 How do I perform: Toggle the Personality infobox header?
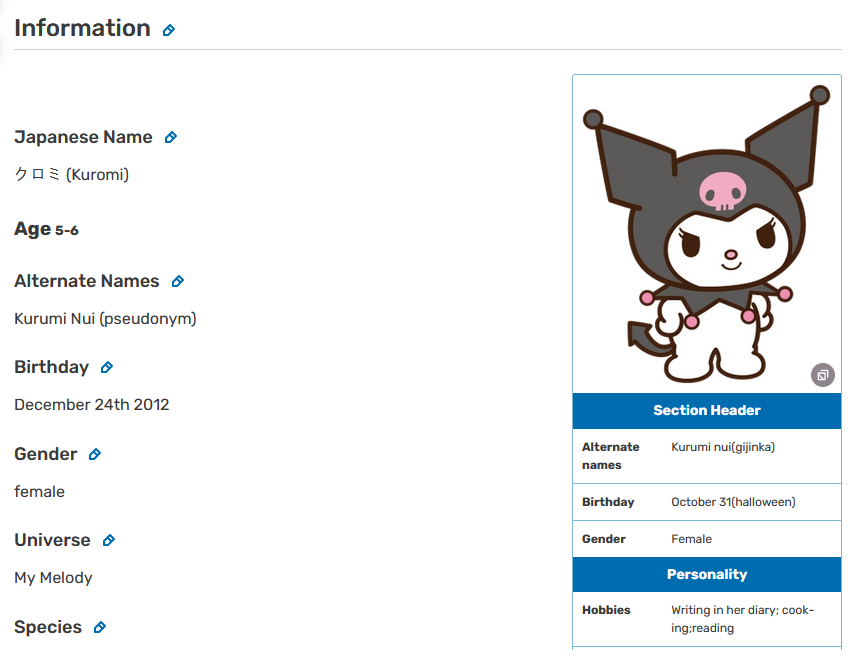pyautogui.click(x=706, y=575)
